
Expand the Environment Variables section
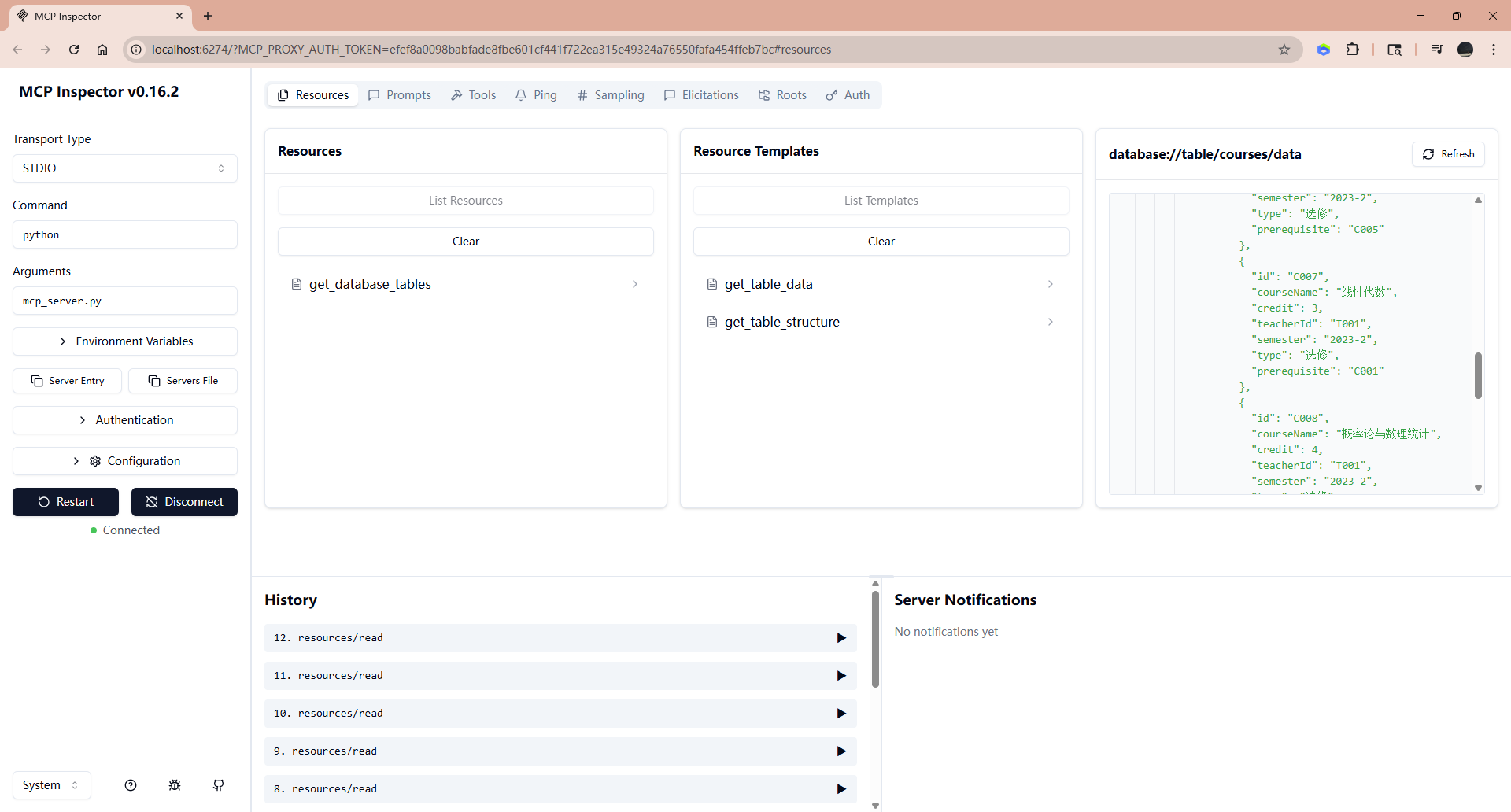[x=125, y=341]
